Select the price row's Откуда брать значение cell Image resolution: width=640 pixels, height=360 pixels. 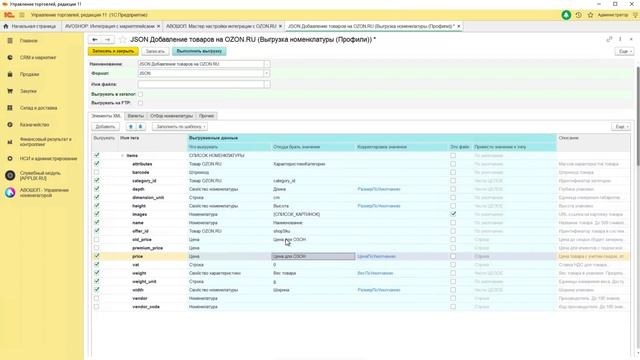click(x=313, y=256)
